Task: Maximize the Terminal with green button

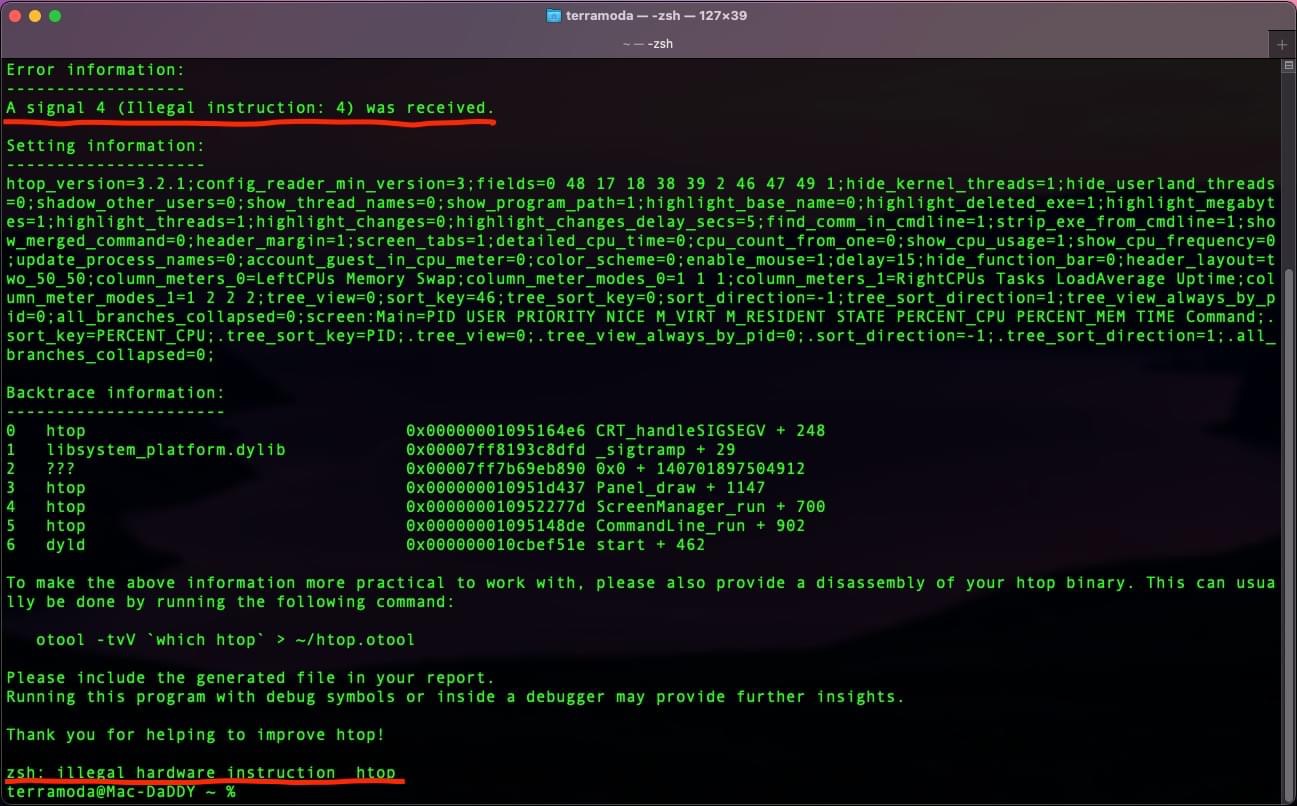Action: tap(55, 16)
